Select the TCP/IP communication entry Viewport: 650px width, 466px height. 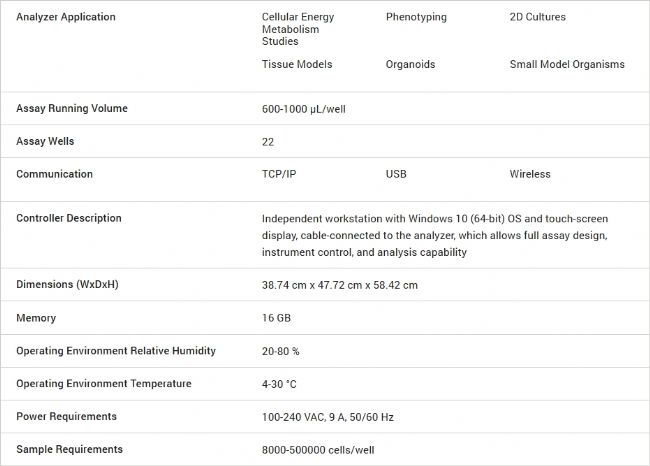point(279,174)
